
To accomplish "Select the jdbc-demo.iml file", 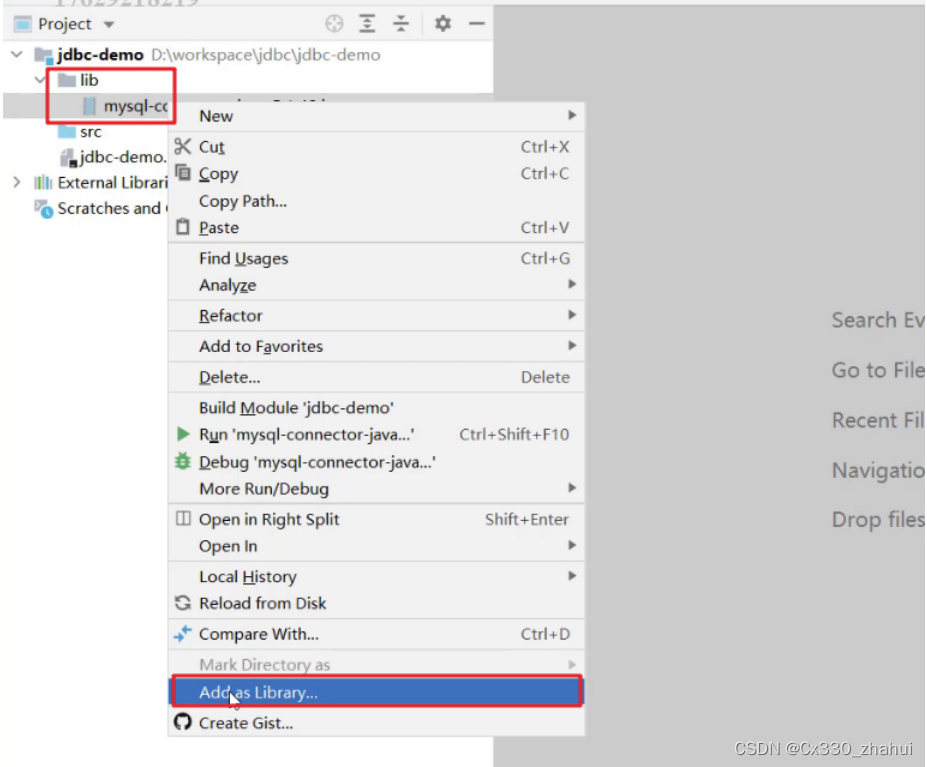I will coord(122,157).
